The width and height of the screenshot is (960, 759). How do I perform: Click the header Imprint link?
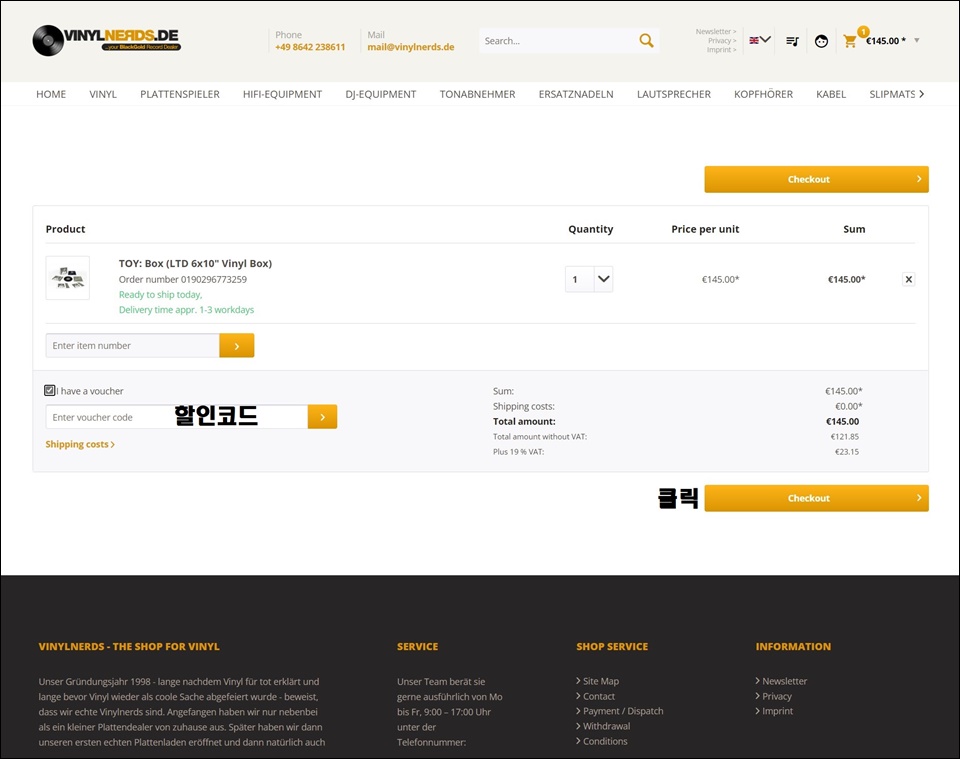(722, 50)
